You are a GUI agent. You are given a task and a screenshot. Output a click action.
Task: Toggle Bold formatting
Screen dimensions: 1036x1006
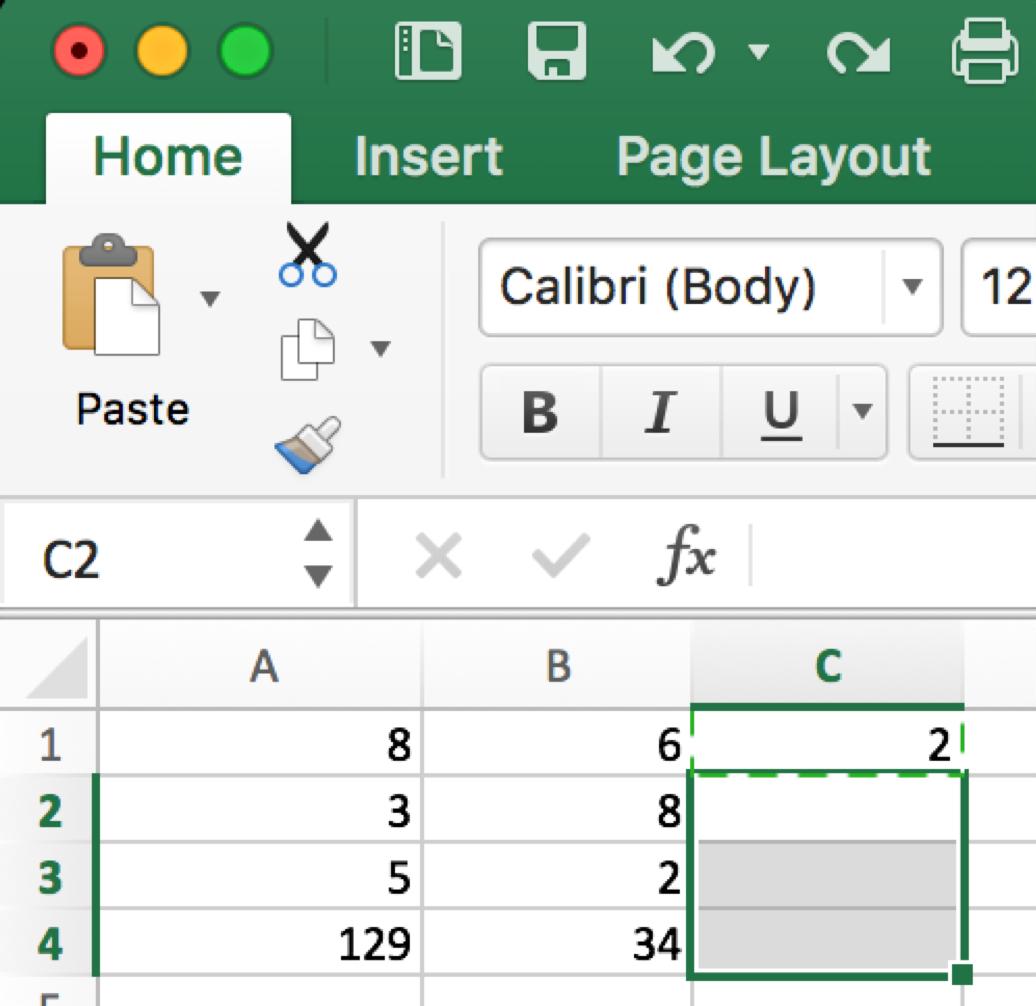coord(540,411)
